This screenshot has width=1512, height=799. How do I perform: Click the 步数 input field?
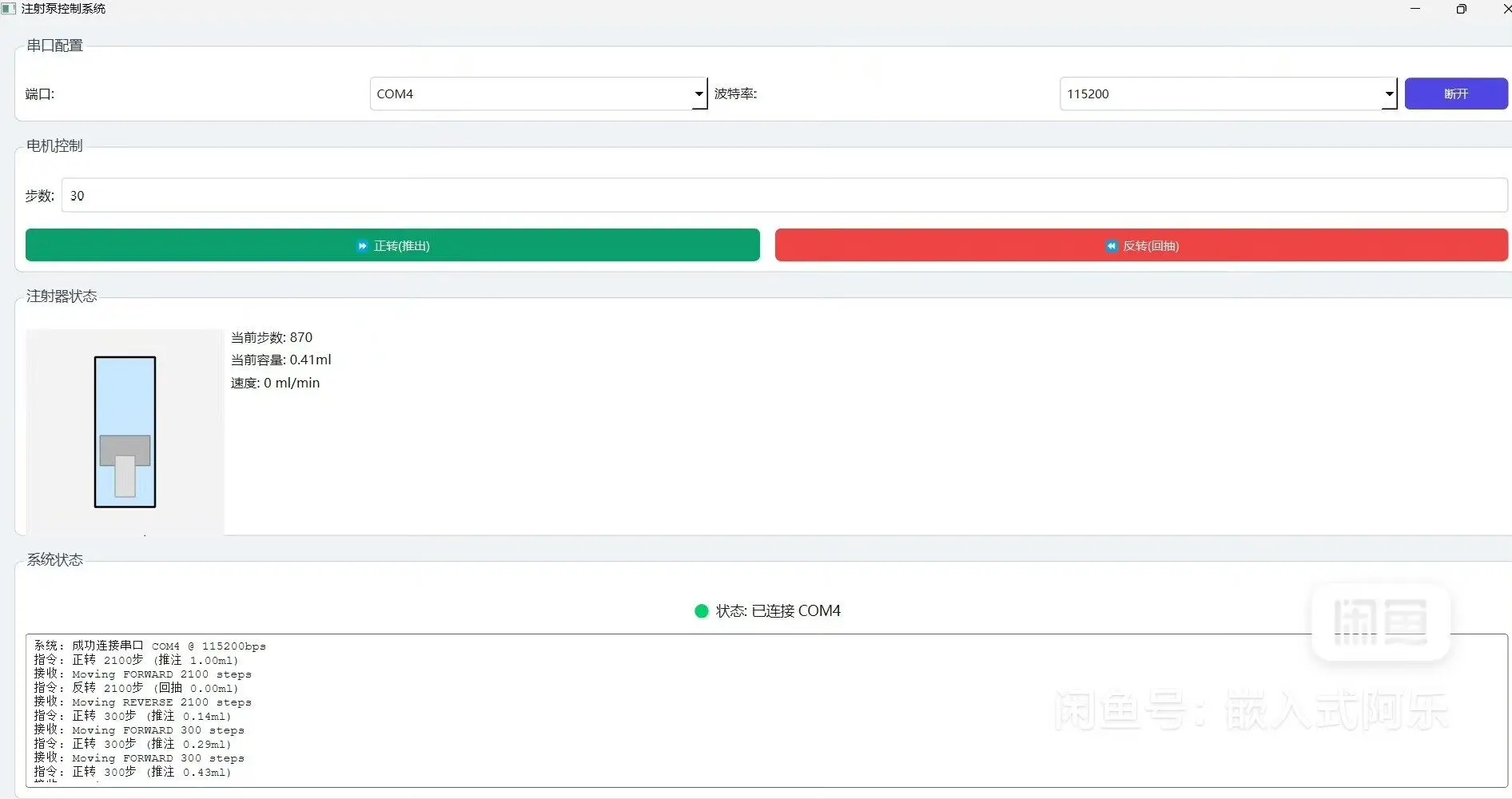783,196
